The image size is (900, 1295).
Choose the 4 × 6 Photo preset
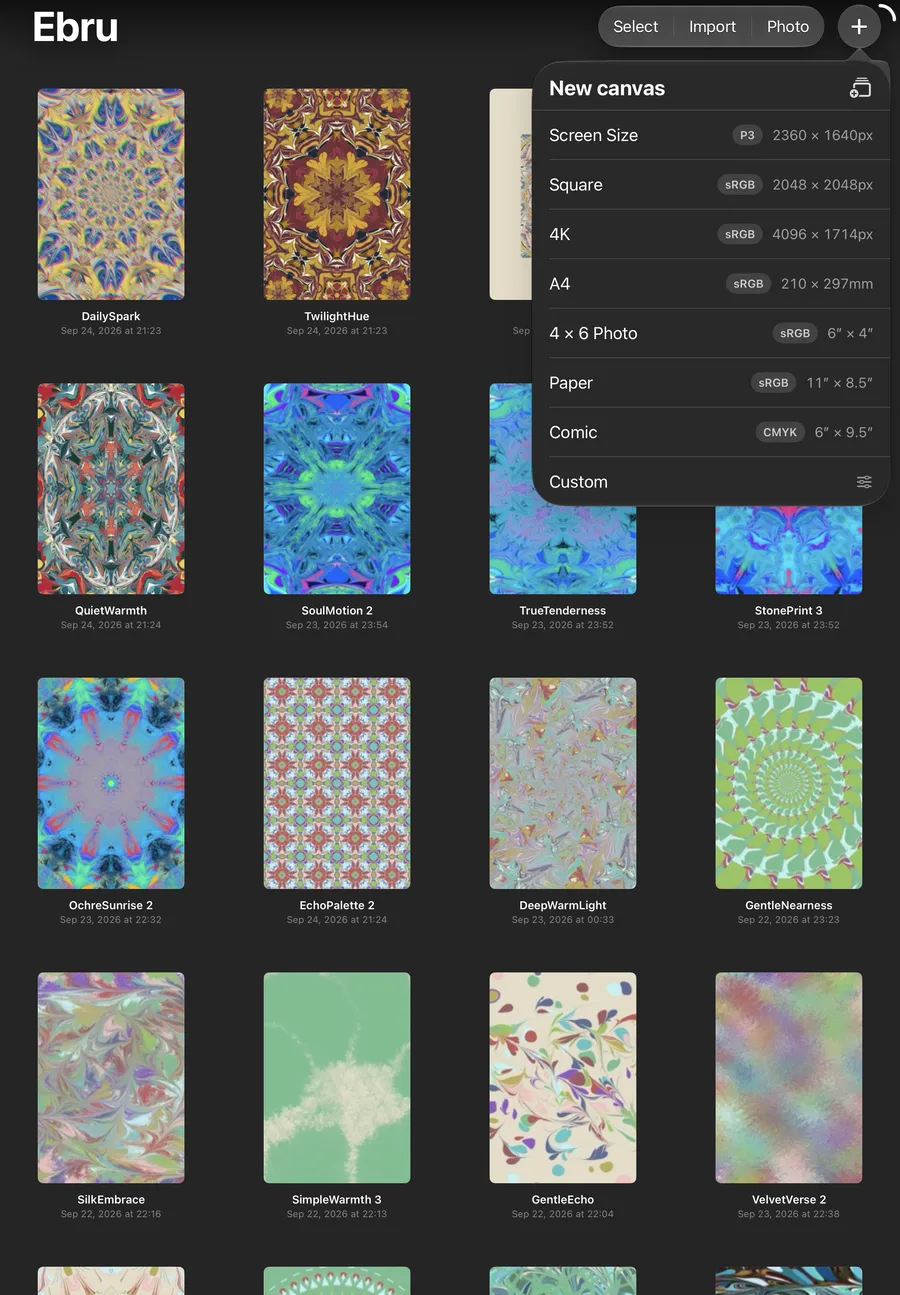[711, 333]
